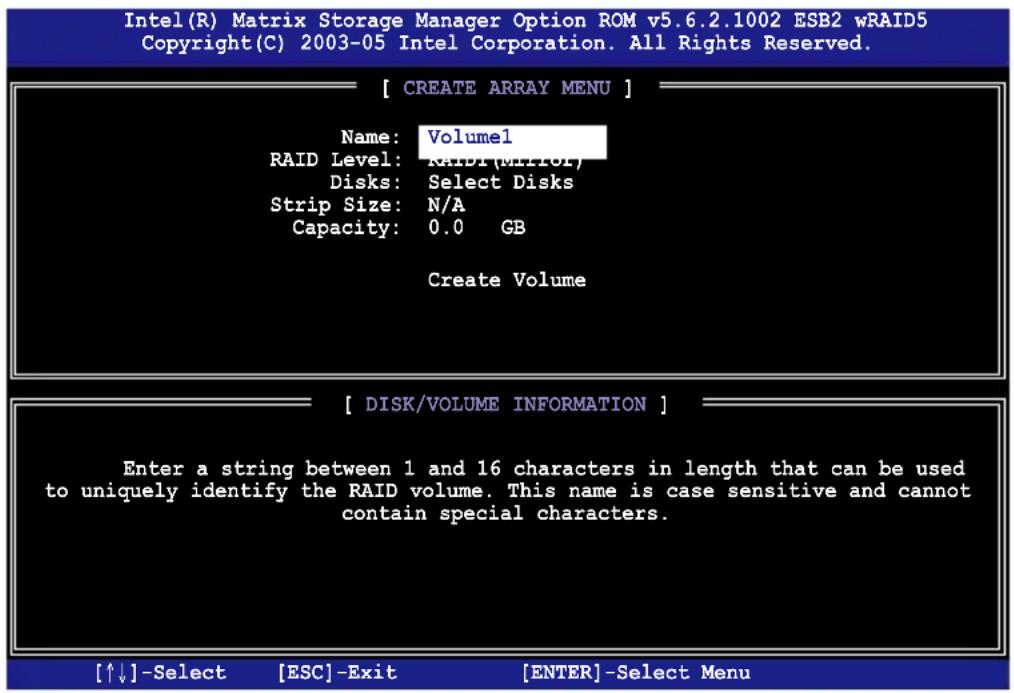Viewport: 1014px width, 693px height.
Task: Click the Capacity: label
Action: (346, 228)
